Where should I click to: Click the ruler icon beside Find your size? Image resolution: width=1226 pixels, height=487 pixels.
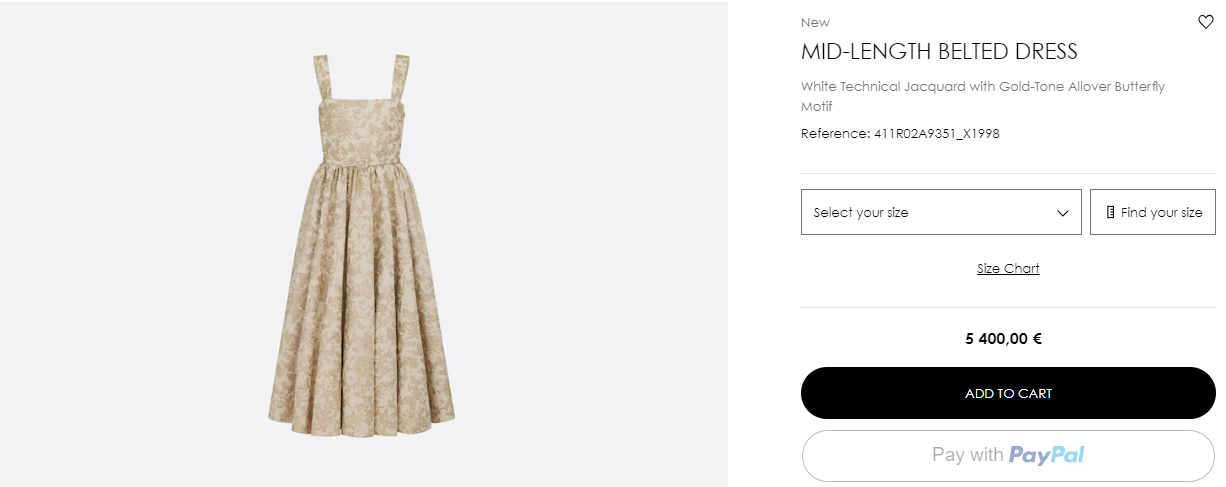(1110, 212)
